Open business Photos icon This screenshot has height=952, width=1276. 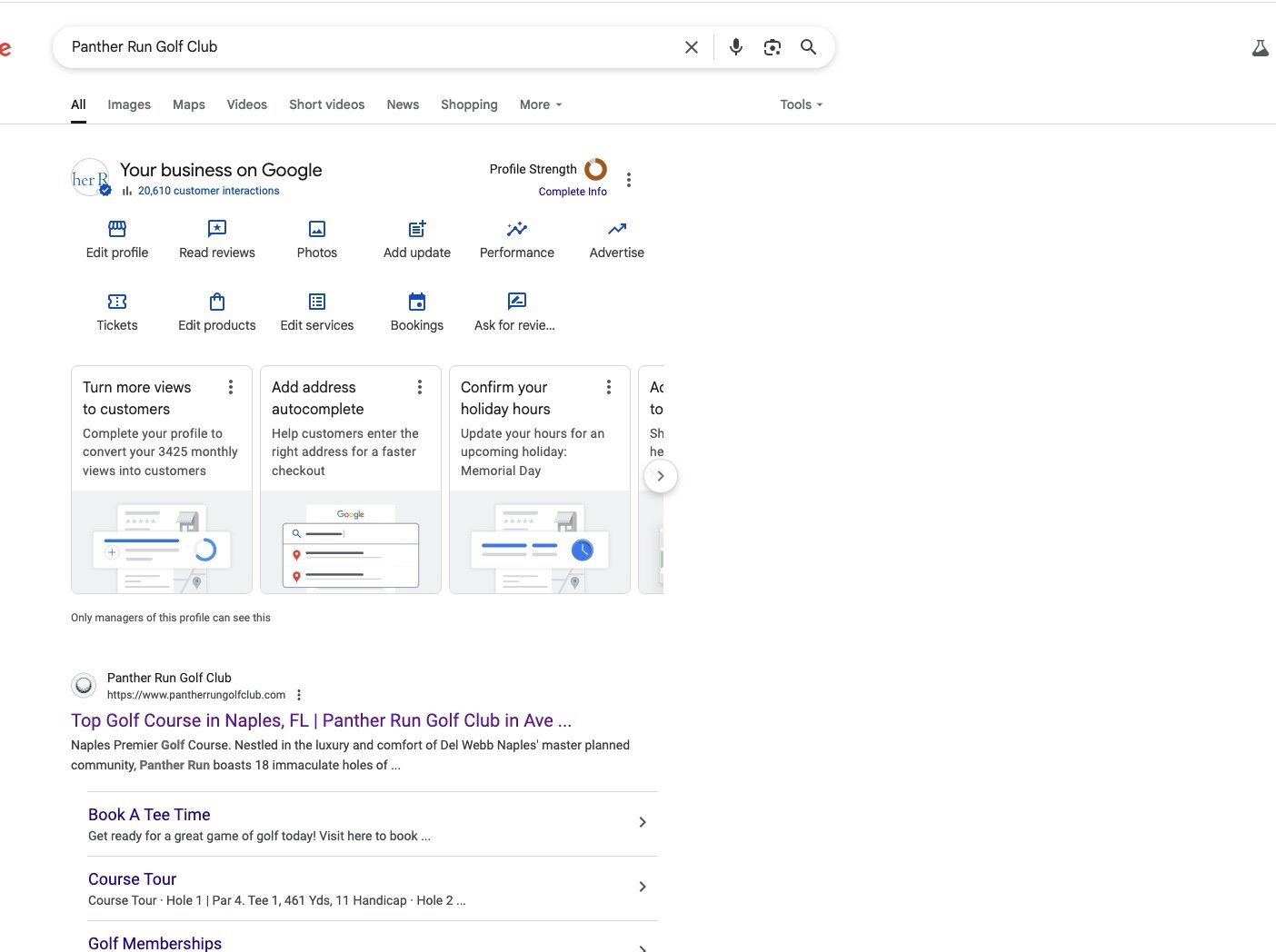[x=317, y=229]
